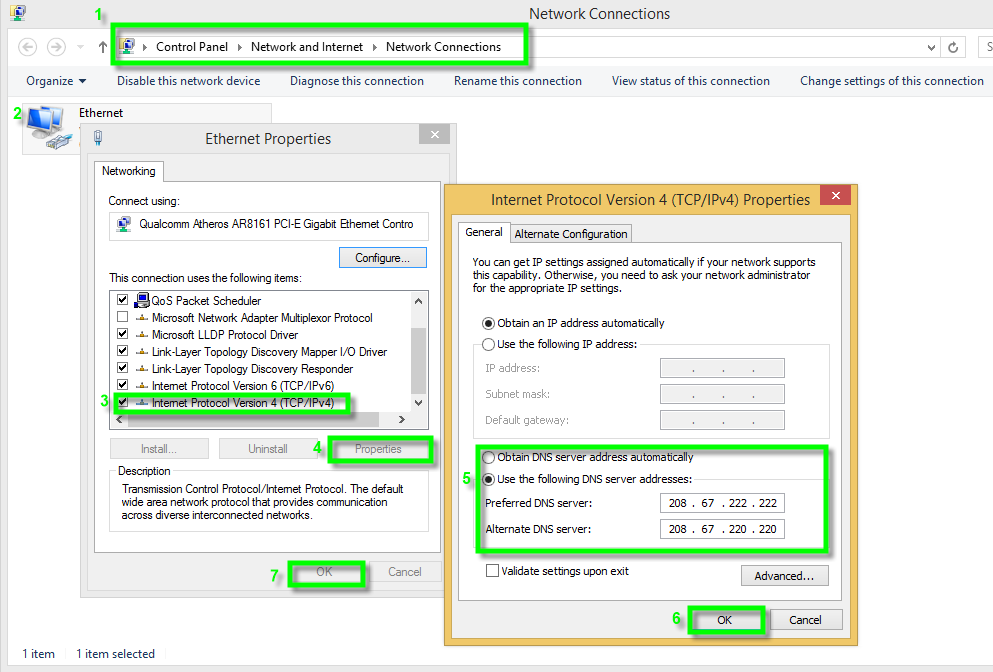Click the Preferred DNS server field

pos(722,503)
